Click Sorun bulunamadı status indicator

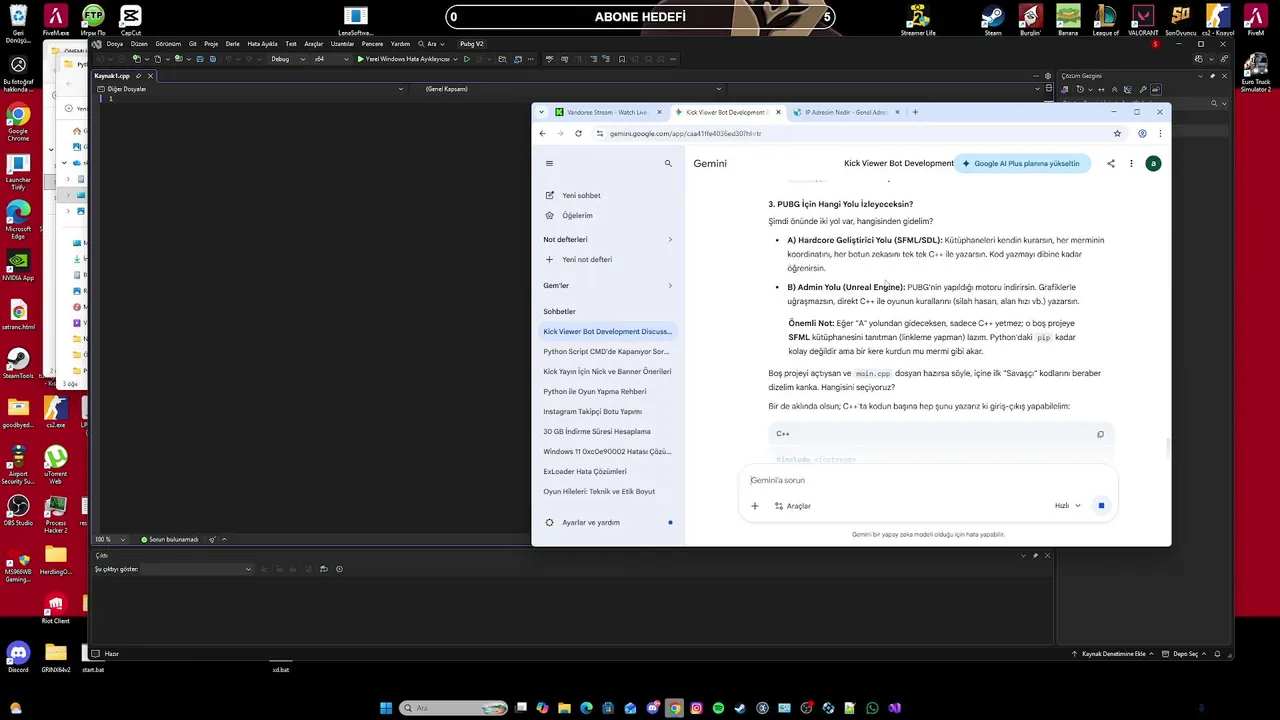click(170, 539)
